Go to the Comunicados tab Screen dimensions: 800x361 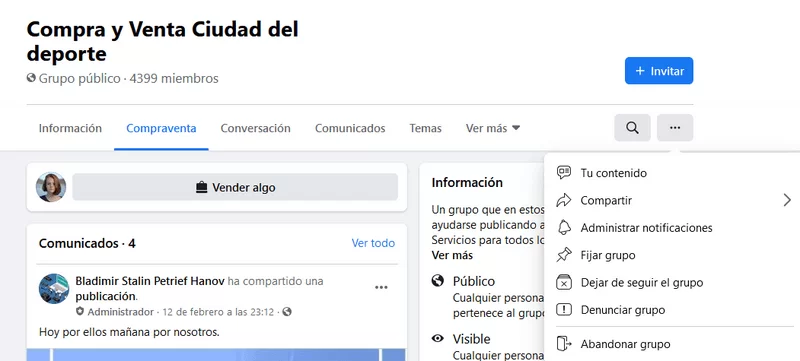[x=350, y=128]
